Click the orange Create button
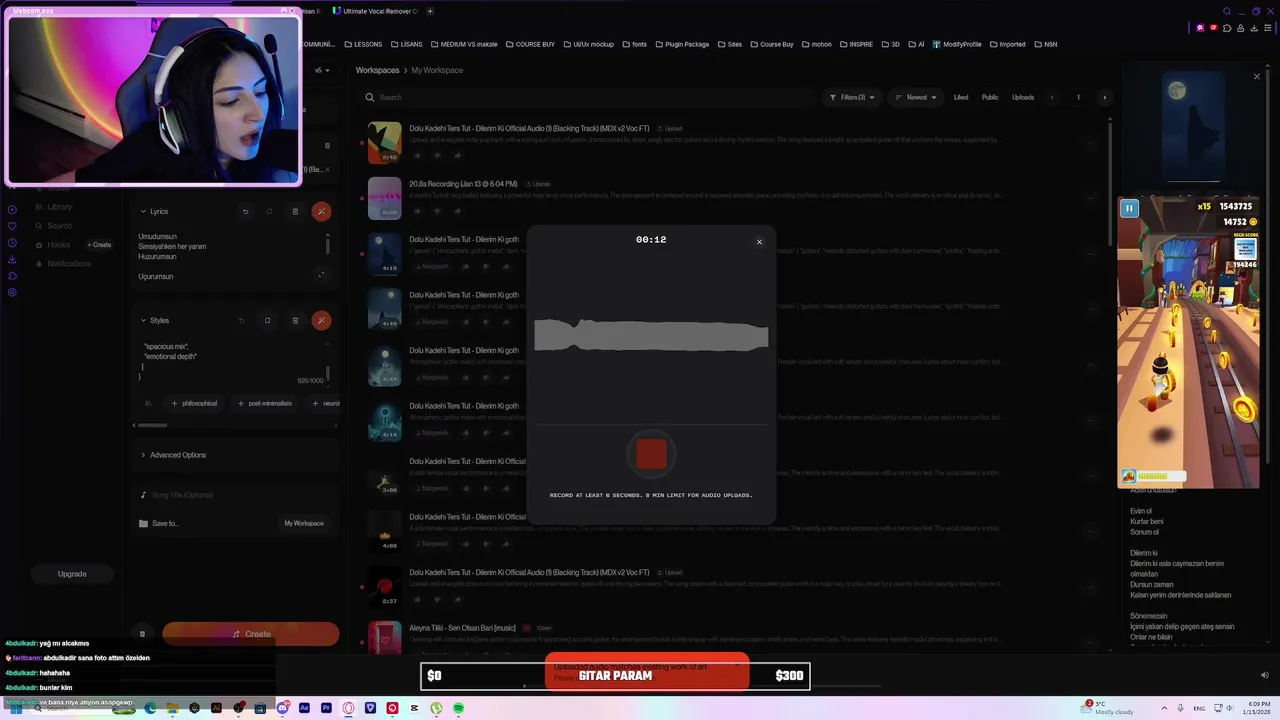The height and width of the screenshot is (720, 1280). (x=251, y=634)
